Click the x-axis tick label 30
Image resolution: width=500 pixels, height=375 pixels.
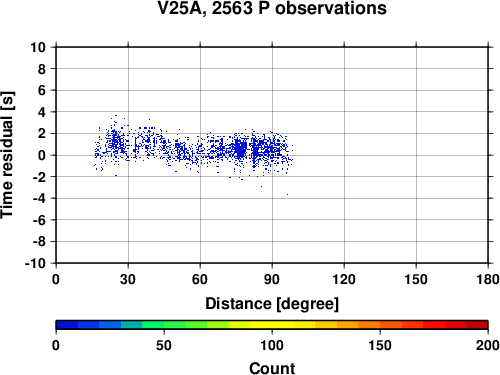click(x=128, y=279)
